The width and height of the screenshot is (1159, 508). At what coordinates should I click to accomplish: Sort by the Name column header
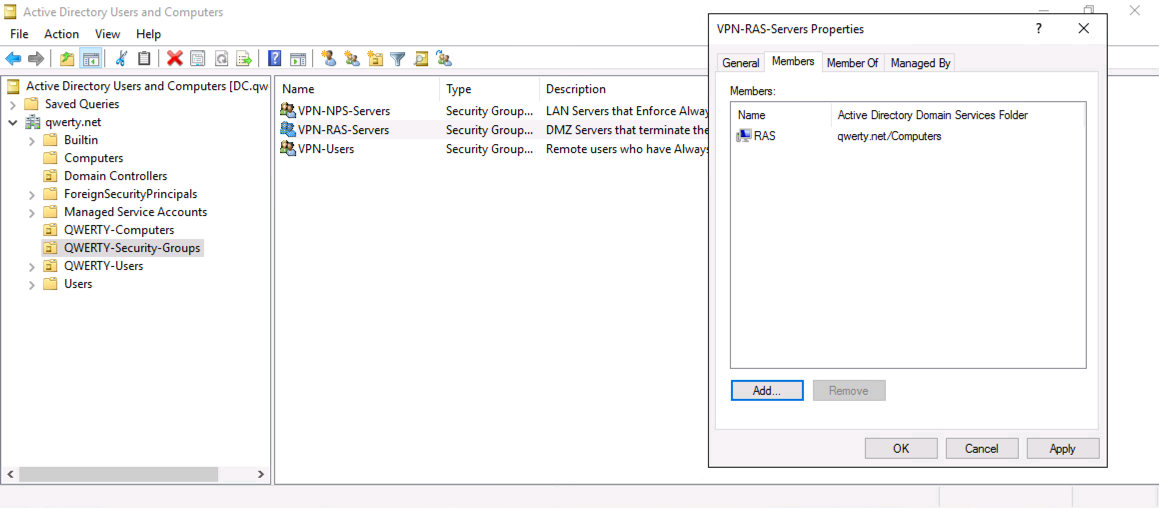358,89
